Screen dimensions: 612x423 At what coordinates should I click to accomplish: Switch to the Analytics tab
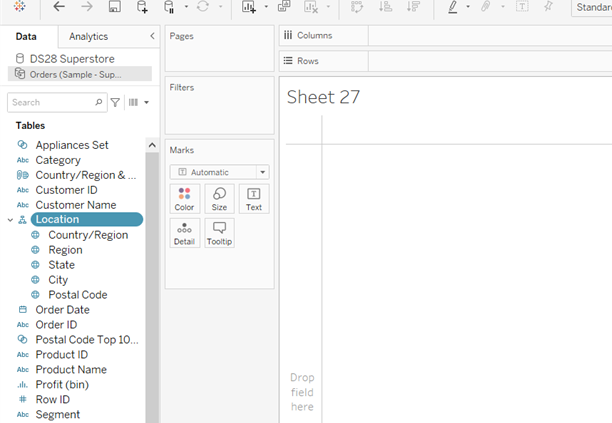[88, 37]
